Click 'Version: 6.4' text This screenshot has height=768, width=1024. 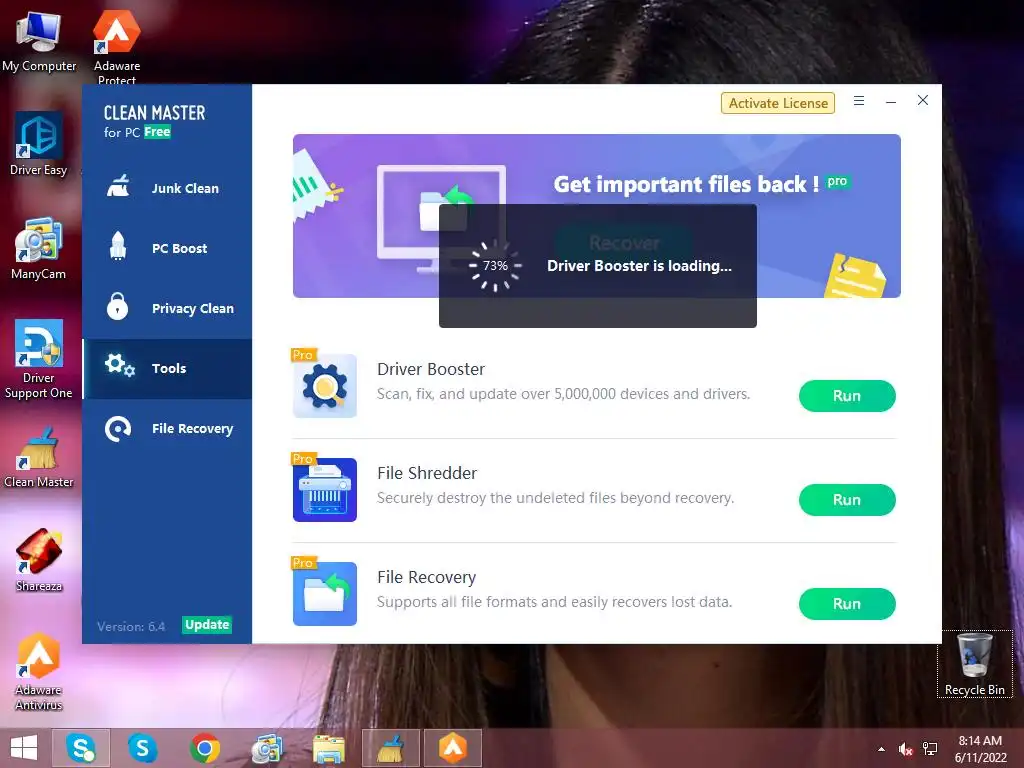(131, 626)
